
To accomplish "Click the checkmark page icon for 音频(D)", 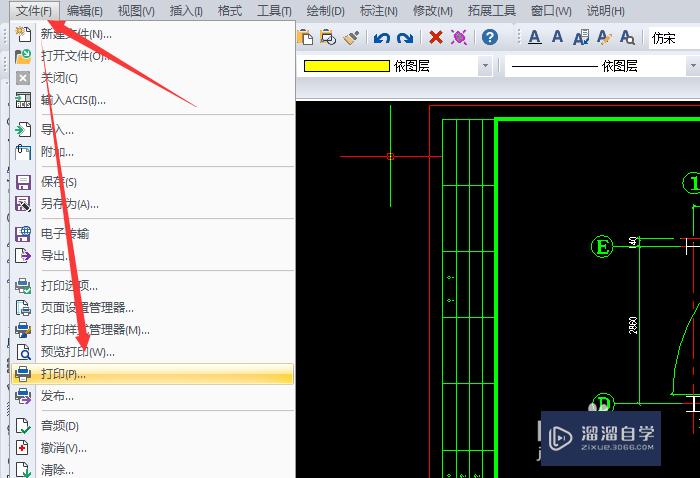I will [x=23, y=426].
